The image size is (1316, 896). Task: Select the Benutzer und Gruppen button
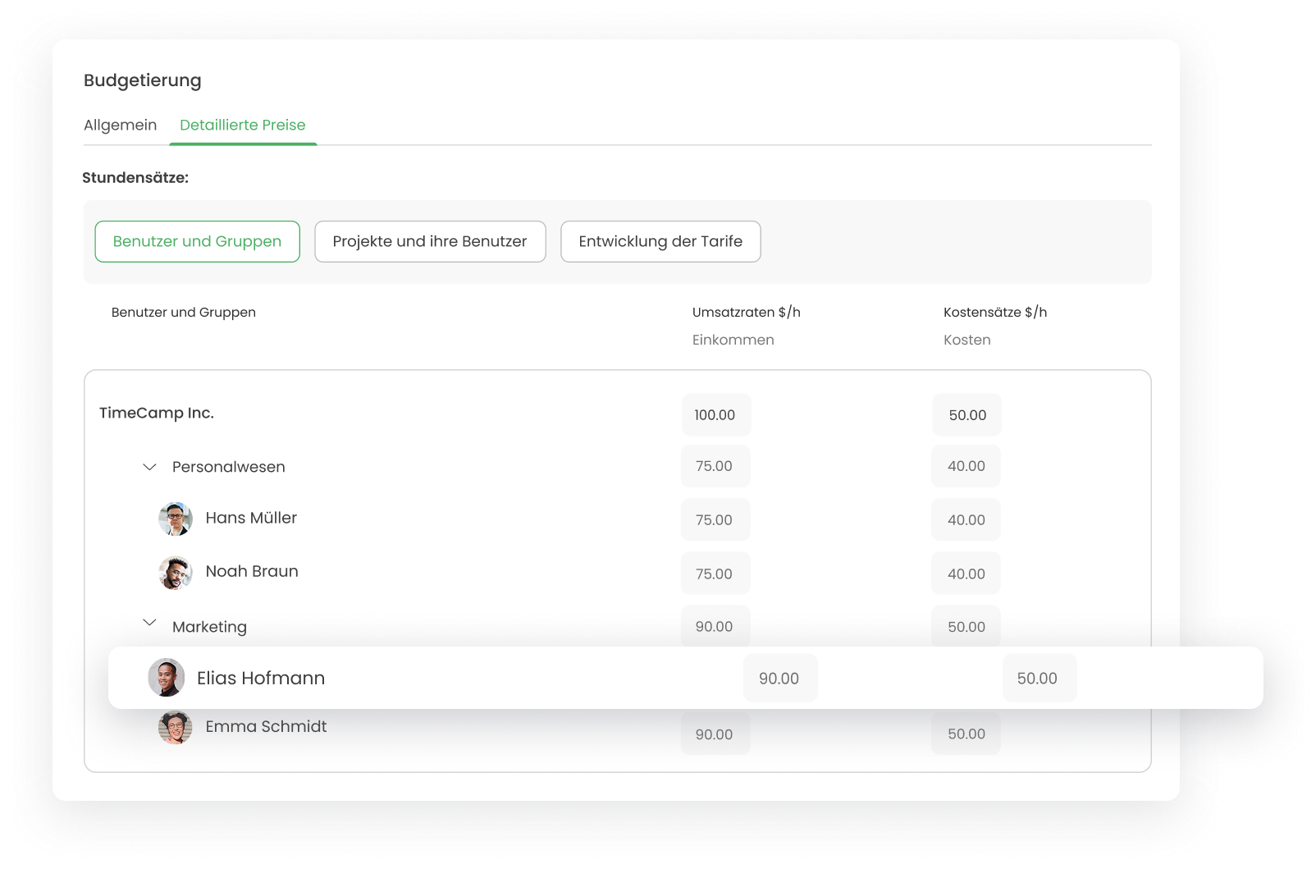[x=197, y=241]
